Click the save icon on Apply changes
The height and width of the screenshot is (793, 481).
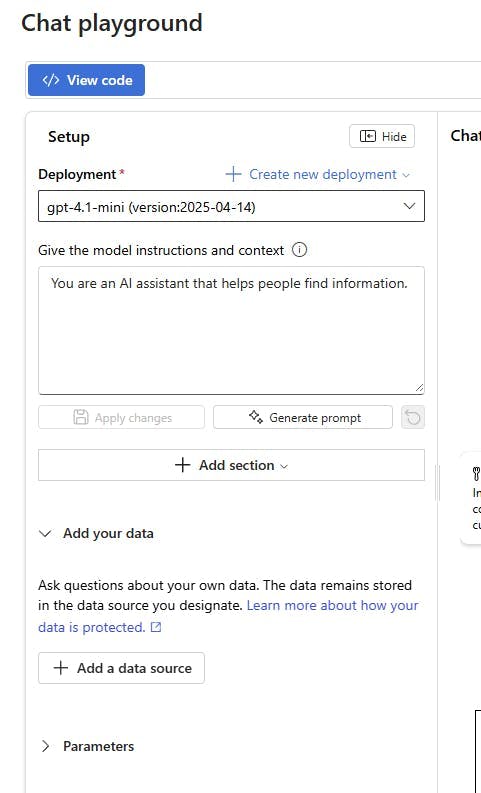click(x=81, y=417)
